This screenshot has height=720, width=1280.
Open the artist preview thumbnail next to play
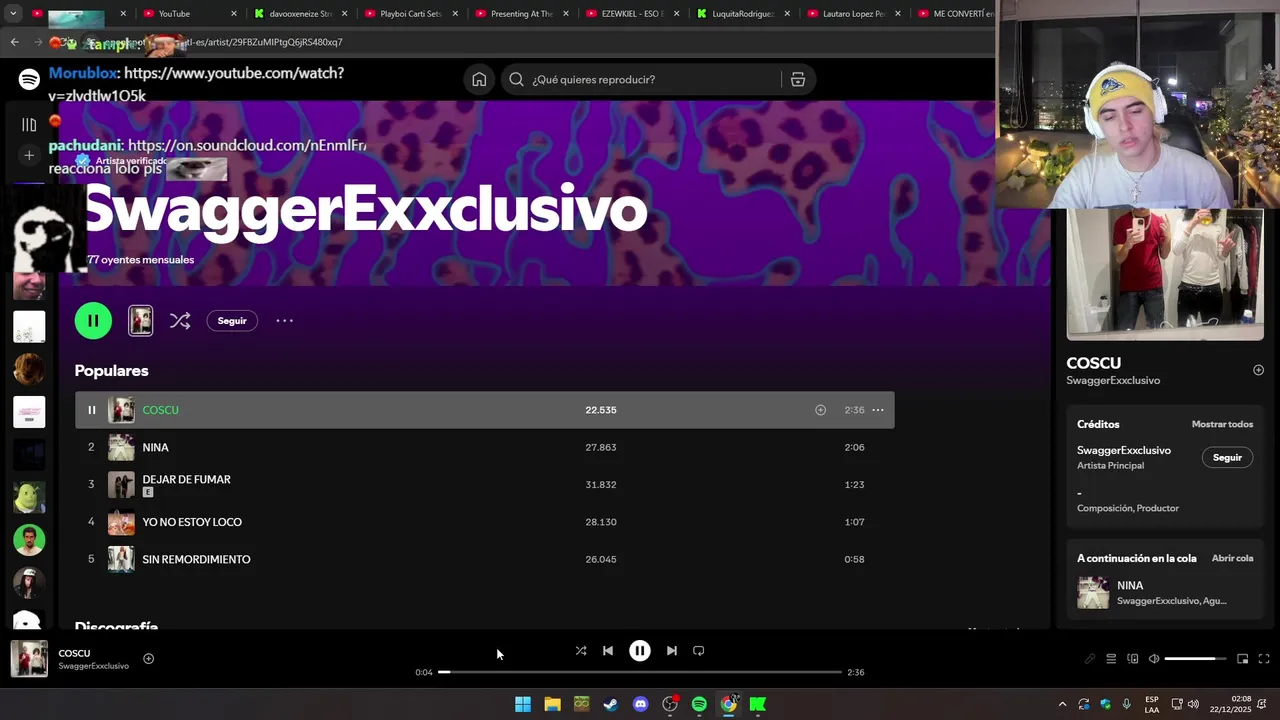pyautogui.click(x=141, y=321)
